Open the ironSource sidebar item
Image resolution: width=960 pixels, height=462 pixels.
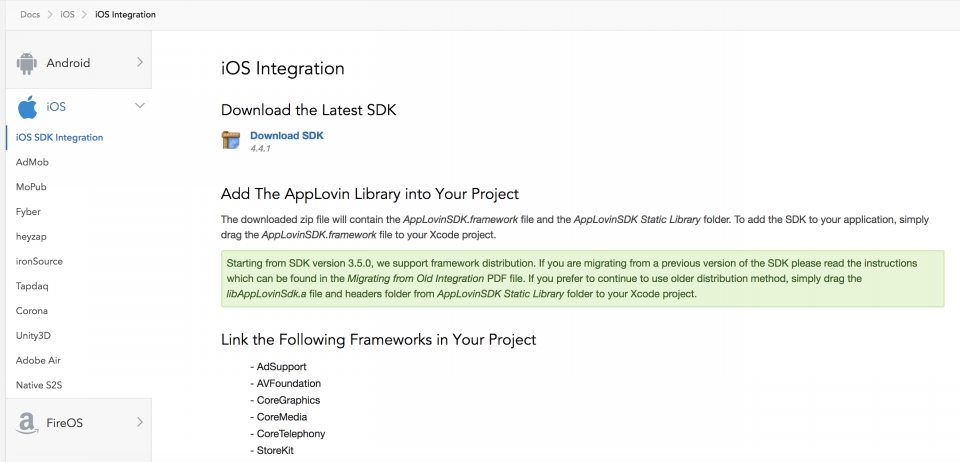39,261
